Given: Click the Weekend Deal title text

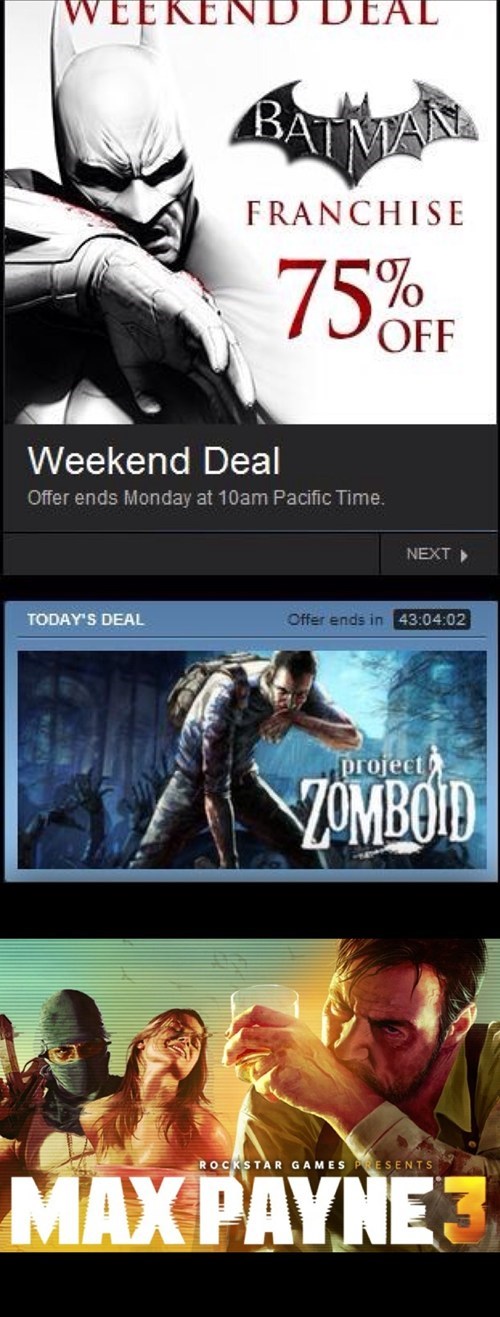Looking at the screenshot, I should pos(154,461).
